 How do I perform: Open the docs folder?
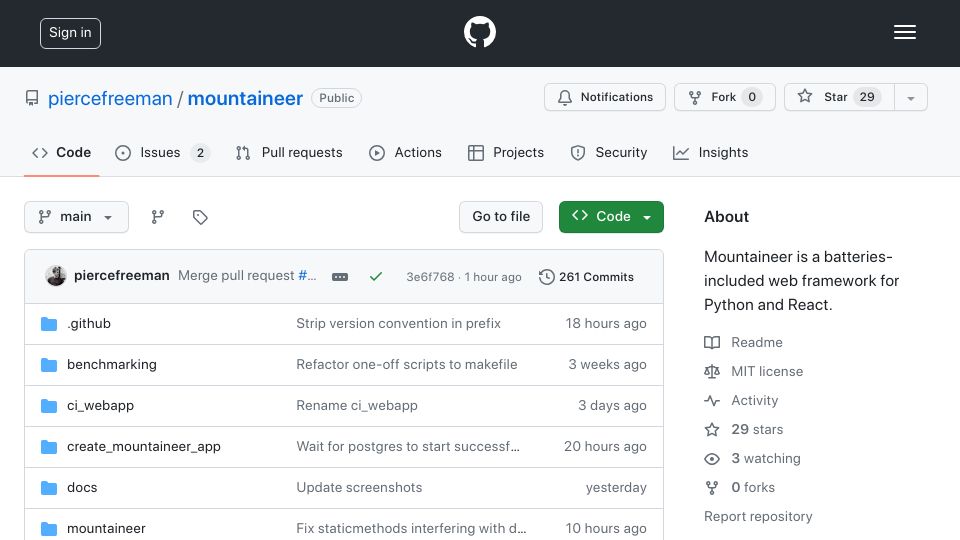82,488
